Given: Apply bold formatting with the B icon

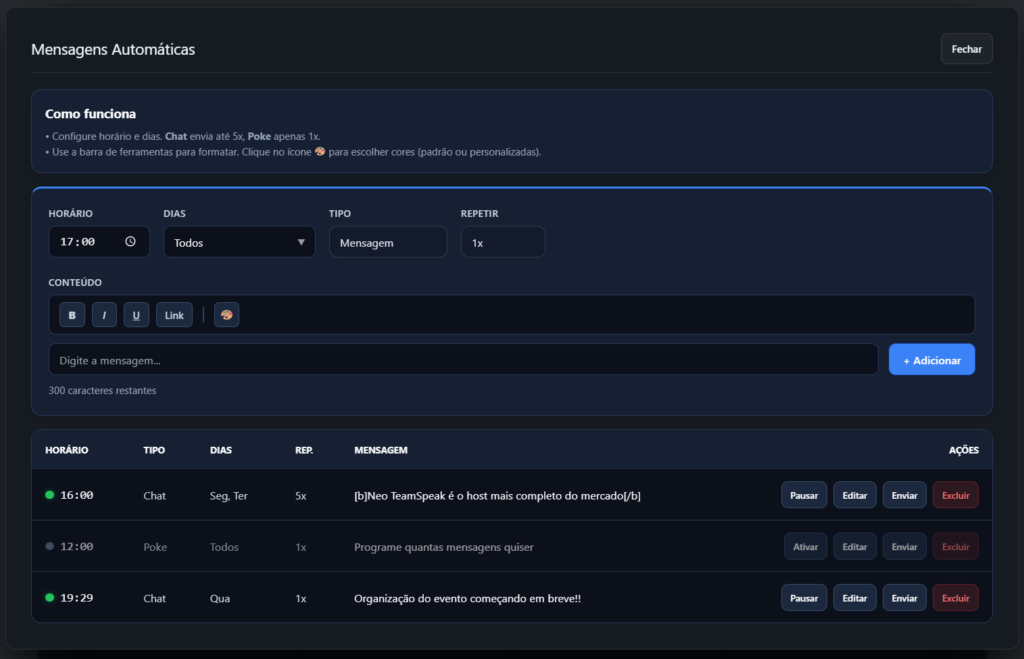Looking at the screenshot, I should [71, 314].
